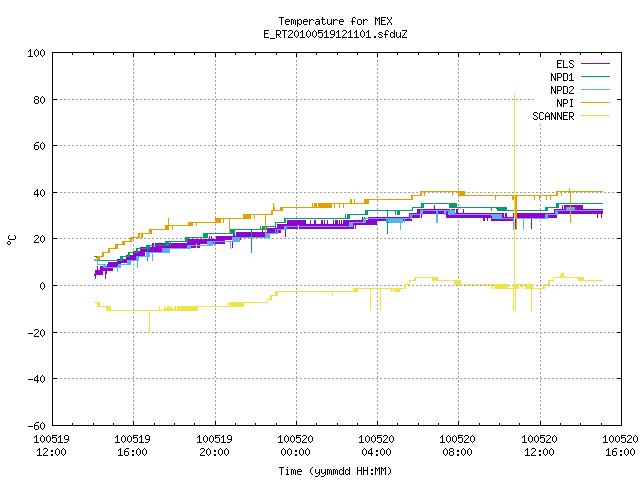The image size is (640, 480).
Task: Click the SCANNER legend label
Action: pyautogui.click(x=553, y=116)
